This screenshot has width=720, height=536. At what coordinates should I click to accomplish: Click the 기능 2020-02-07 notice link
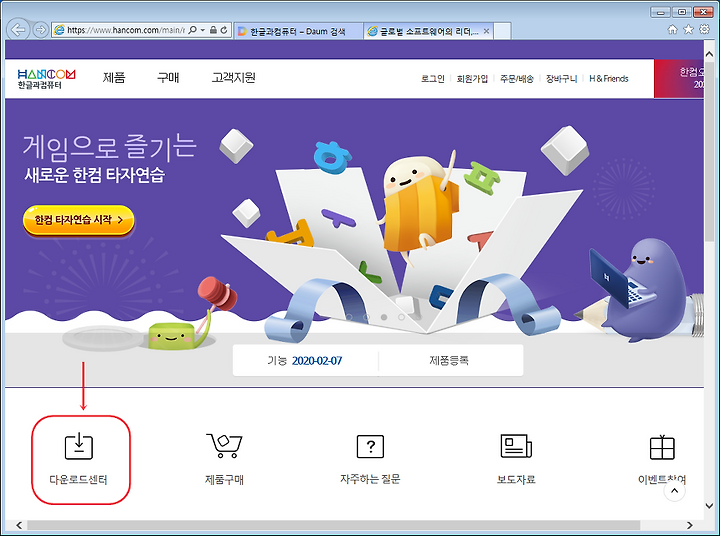point(305,361)
